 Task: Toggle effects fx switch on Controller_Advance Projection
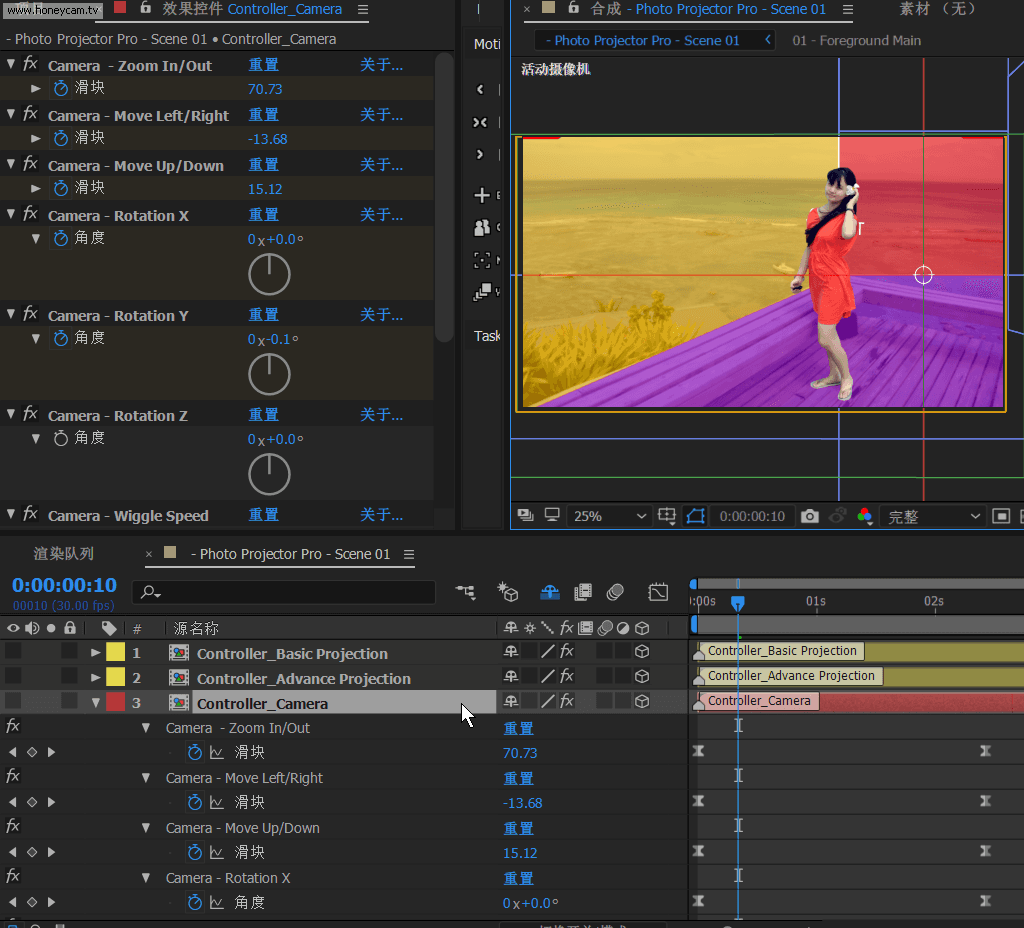click(566, 677)
